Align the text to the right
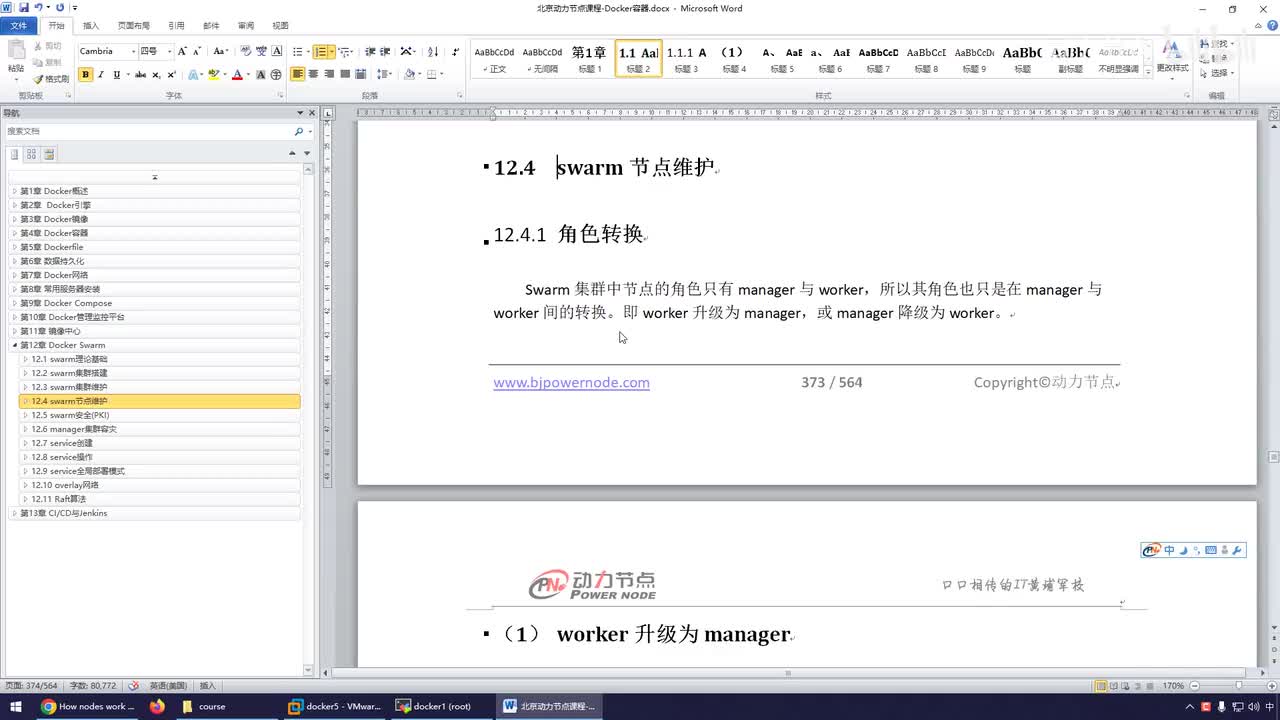This screenshot has width=1280, height=720. [x=329, y=75]
